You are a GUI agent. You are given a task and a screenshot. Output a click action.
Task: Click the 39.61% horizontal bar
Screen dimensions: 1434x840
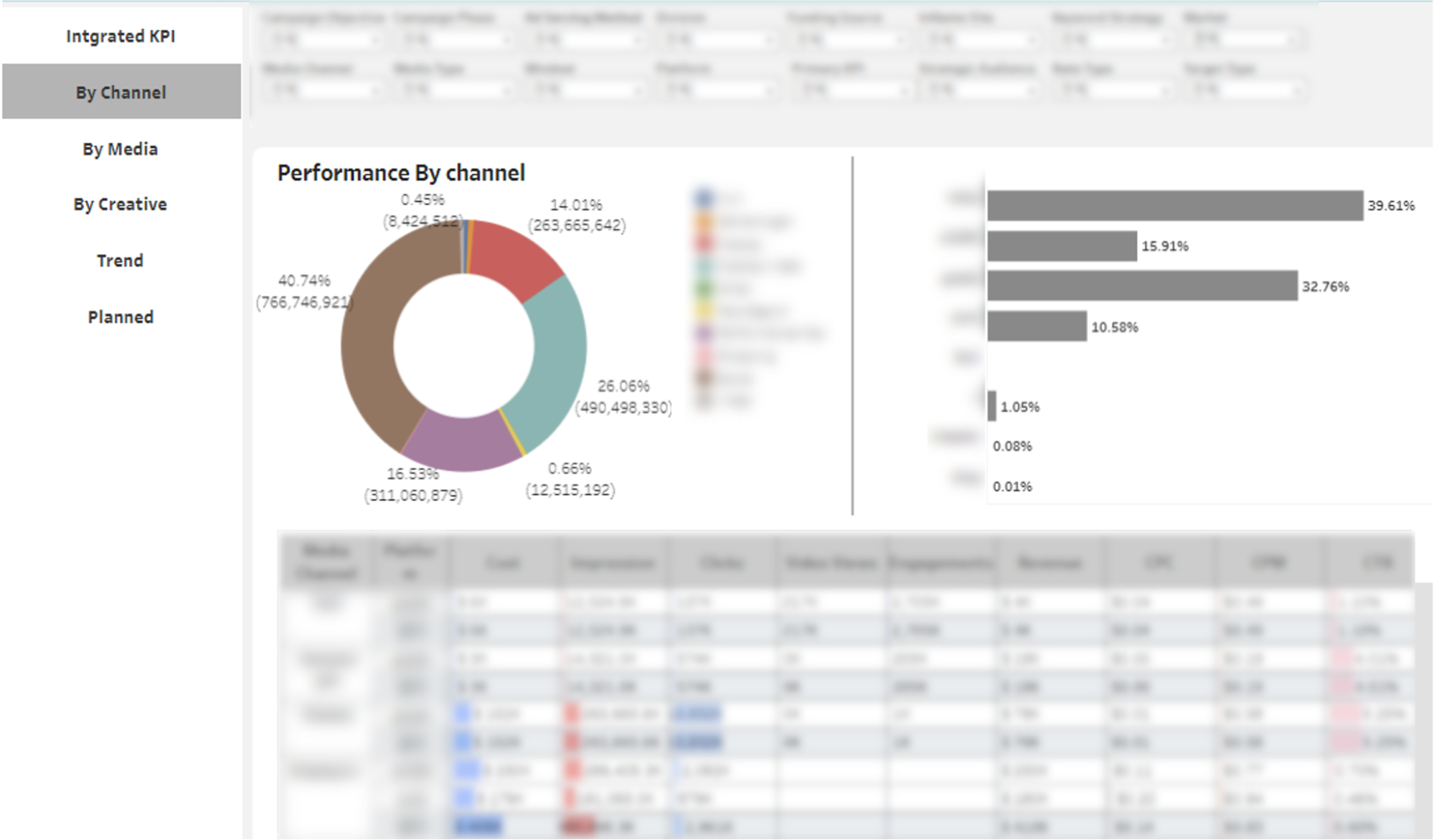pyautogui.click(x=1174, y=206)
